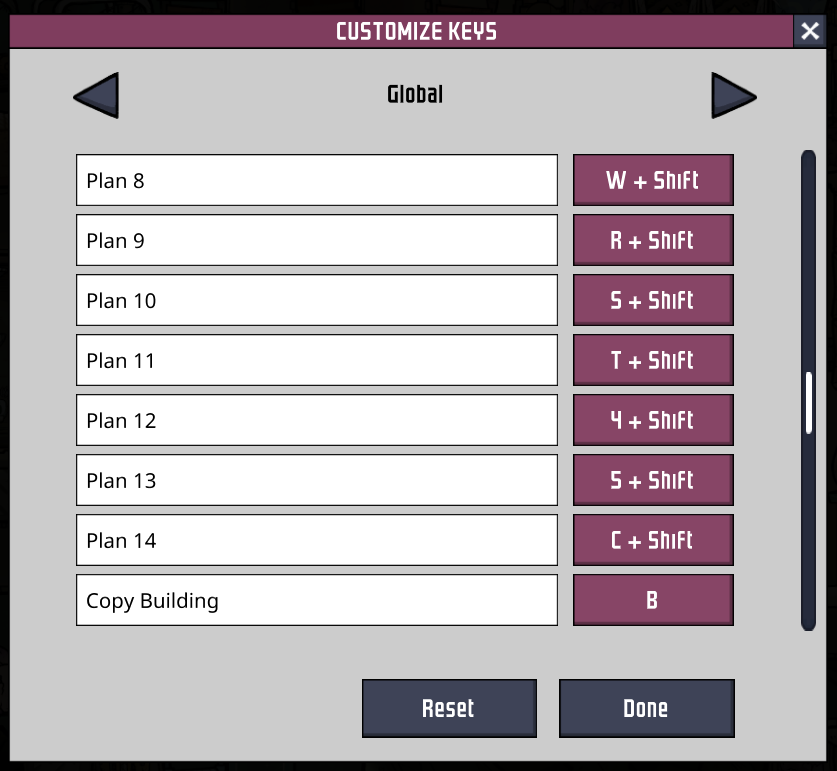This screenshot has height=771, width=837.
Task: Select the Plan 11 label row
Action: pos(316,360)
